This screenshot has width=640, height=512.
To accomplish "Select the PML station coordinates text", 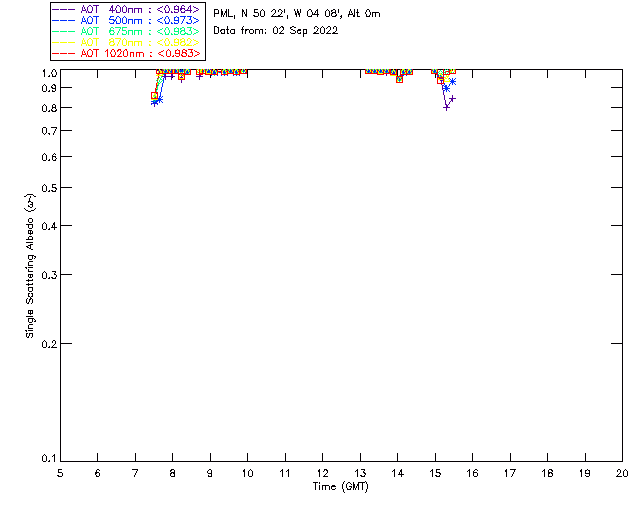I will click(297, 13).
